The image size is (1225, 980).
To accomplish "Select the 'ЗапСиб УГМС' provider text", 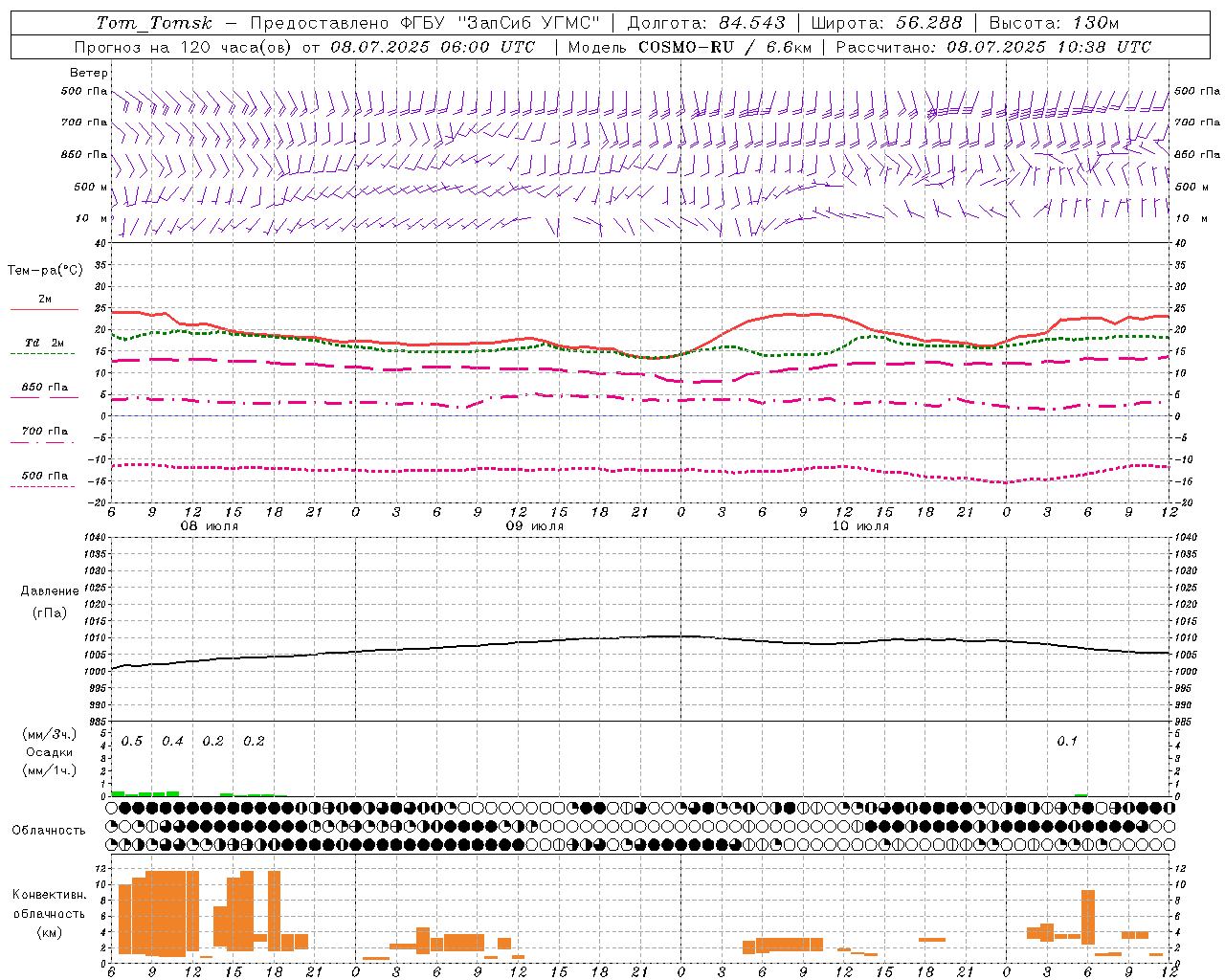I will [x=529, y=23].
